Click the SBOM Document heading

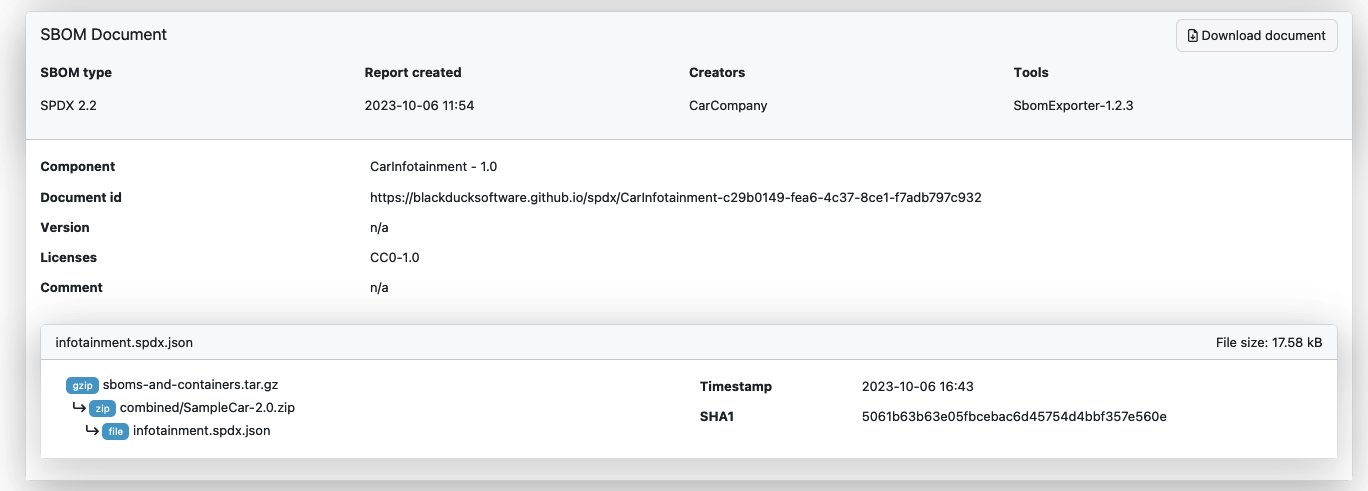tap(103, 34)
